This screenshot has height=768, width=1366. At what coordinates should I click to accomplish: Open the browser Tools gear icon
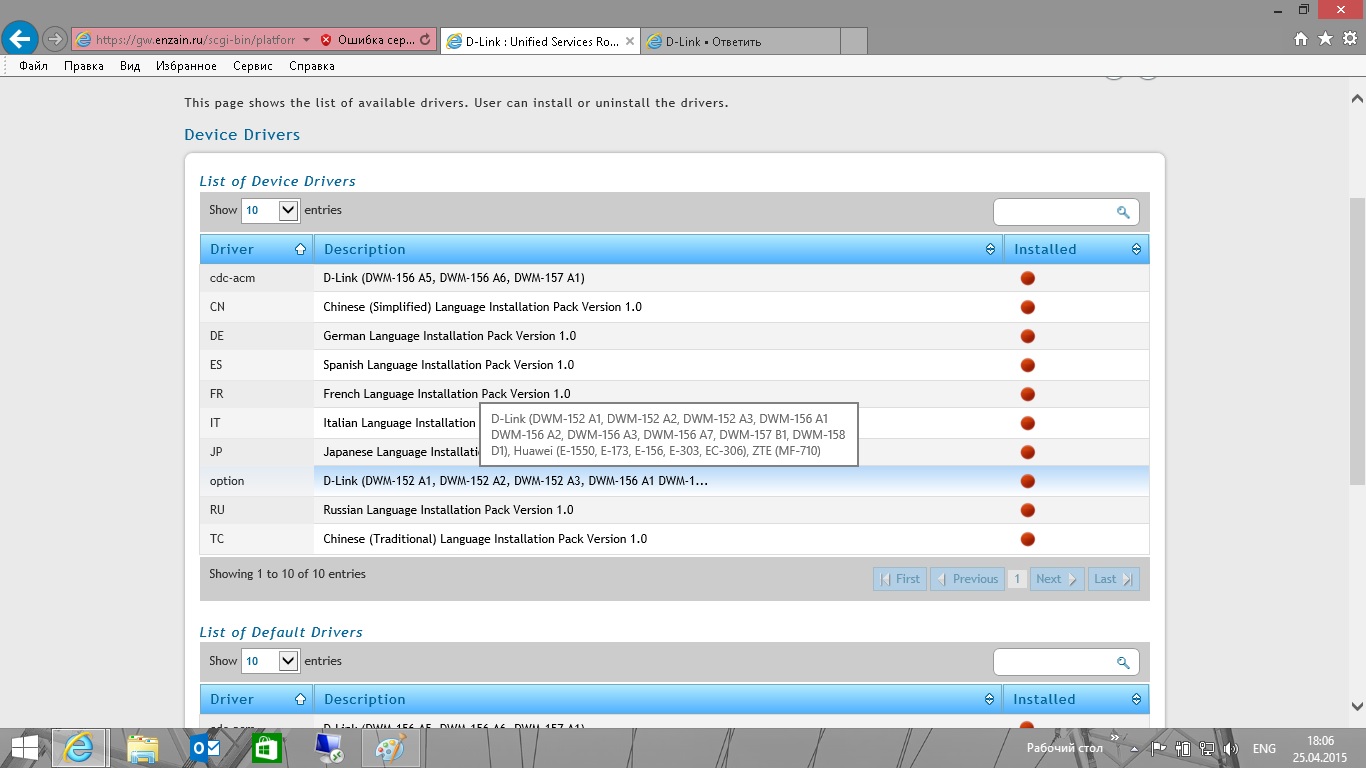[1349, 39]
